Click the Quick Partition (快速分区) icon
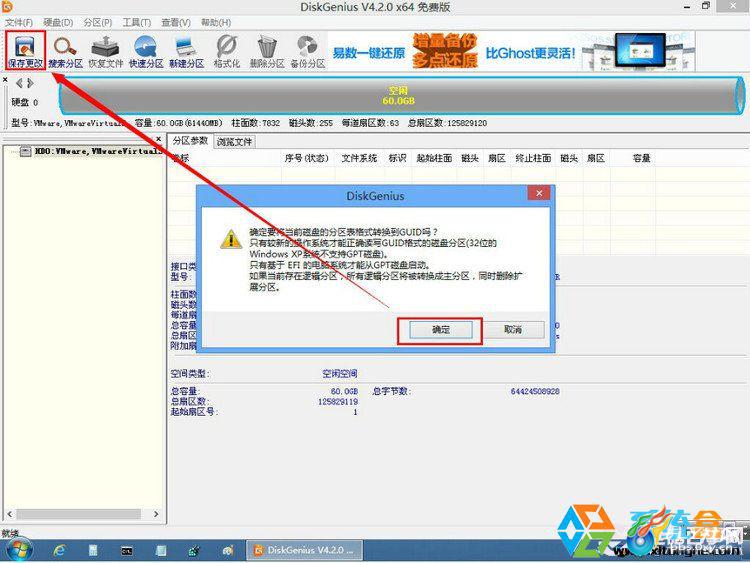 [146, 52]
